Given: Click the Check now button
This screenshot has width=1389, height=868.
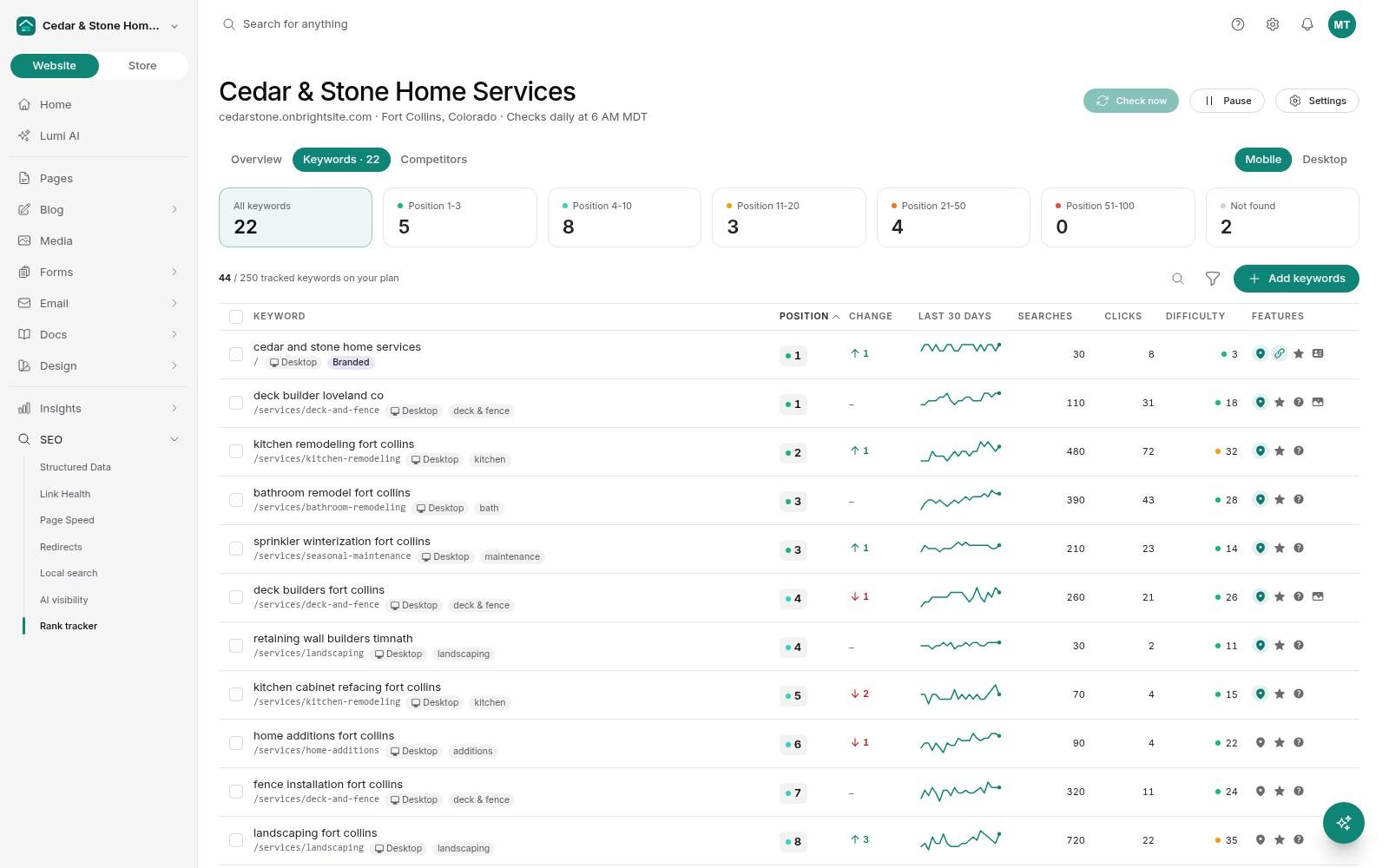Looking at the screenshot, I should coord(1131,101).
